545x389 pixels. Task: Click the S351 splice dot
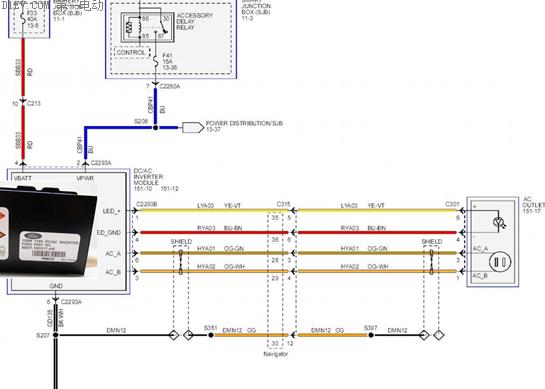(211, 335)
